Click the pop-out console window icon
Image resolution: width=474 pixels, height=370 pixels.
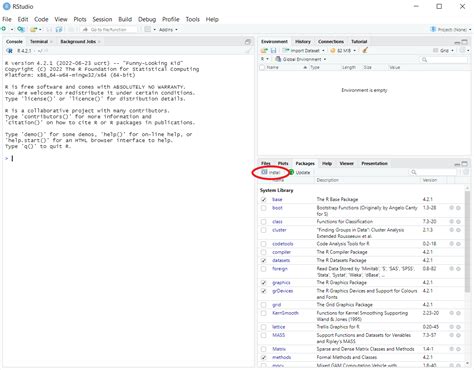(x=248, y=42)
